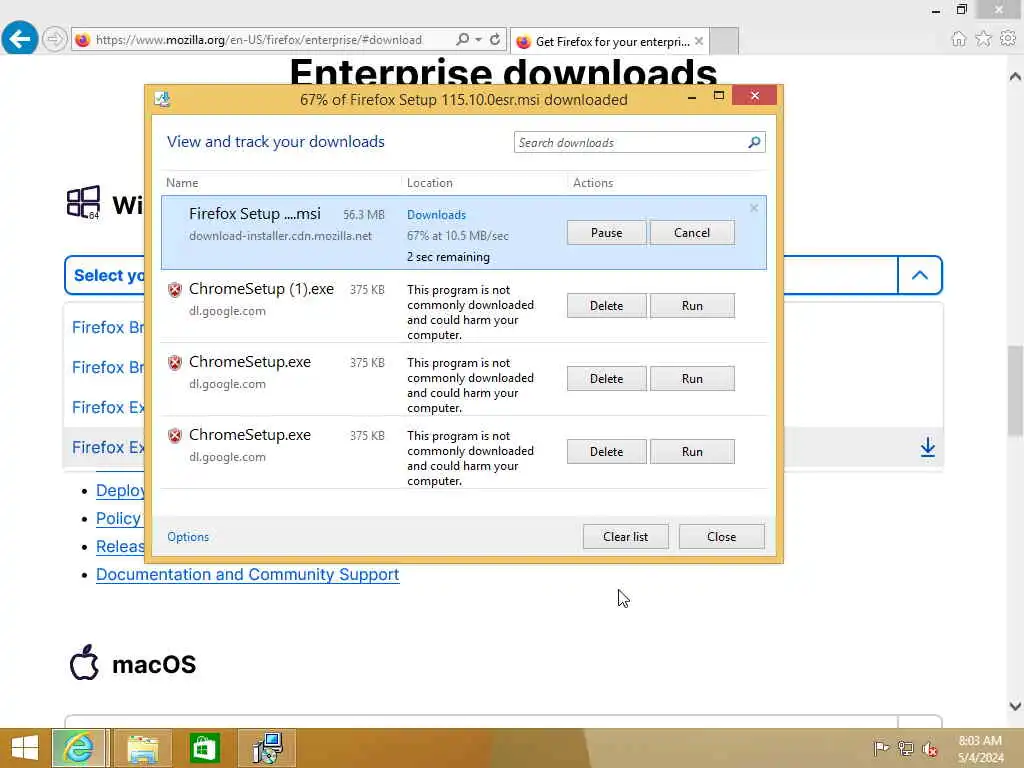The width and height of the screenshot is (1024, 768).
Task: Remove Firefox Setup entry with its X icon
Action: [754, 208]
